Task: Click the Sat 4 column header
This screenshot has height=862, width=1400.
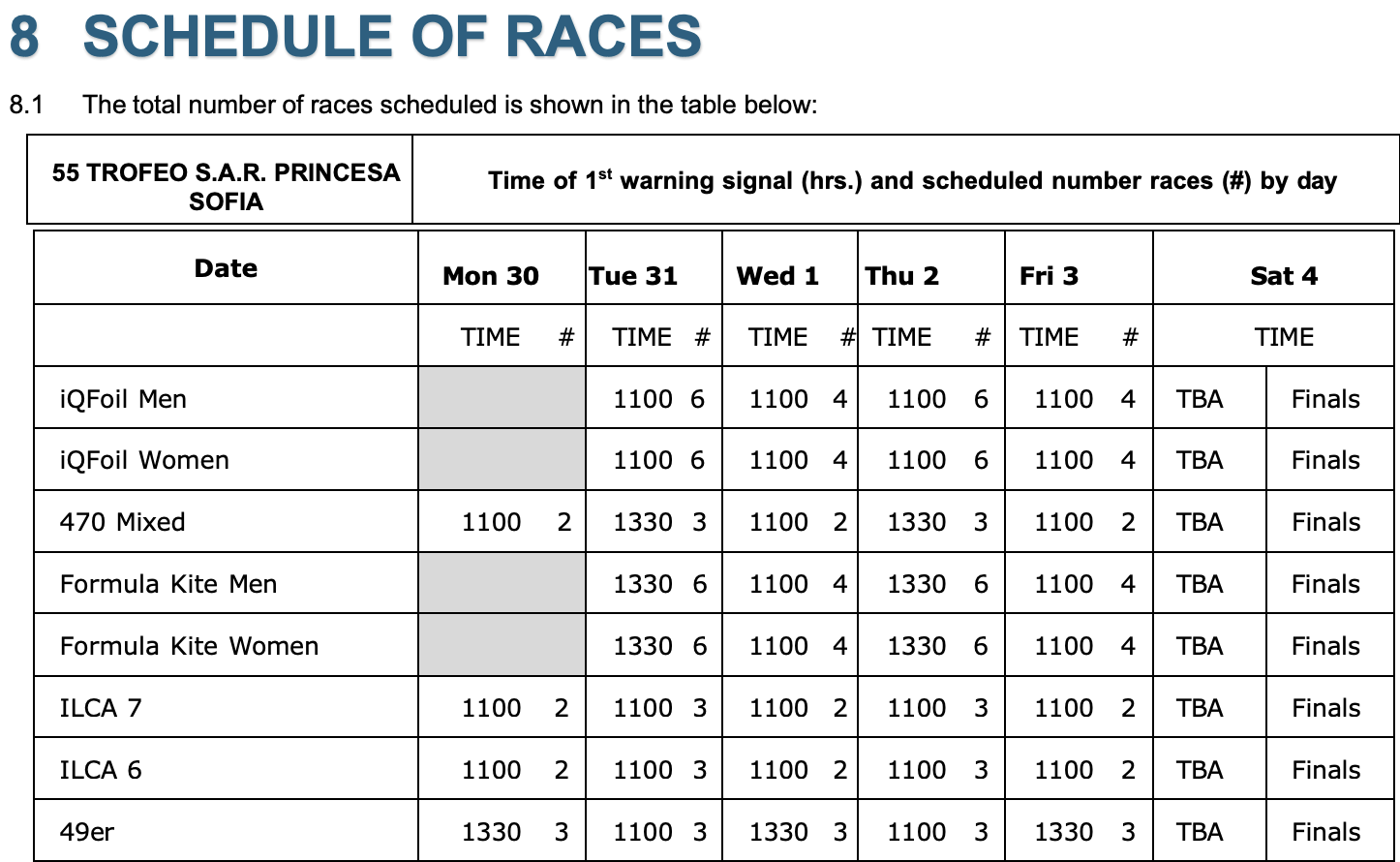Action: pyautogui.click(x=1283, y=276)
